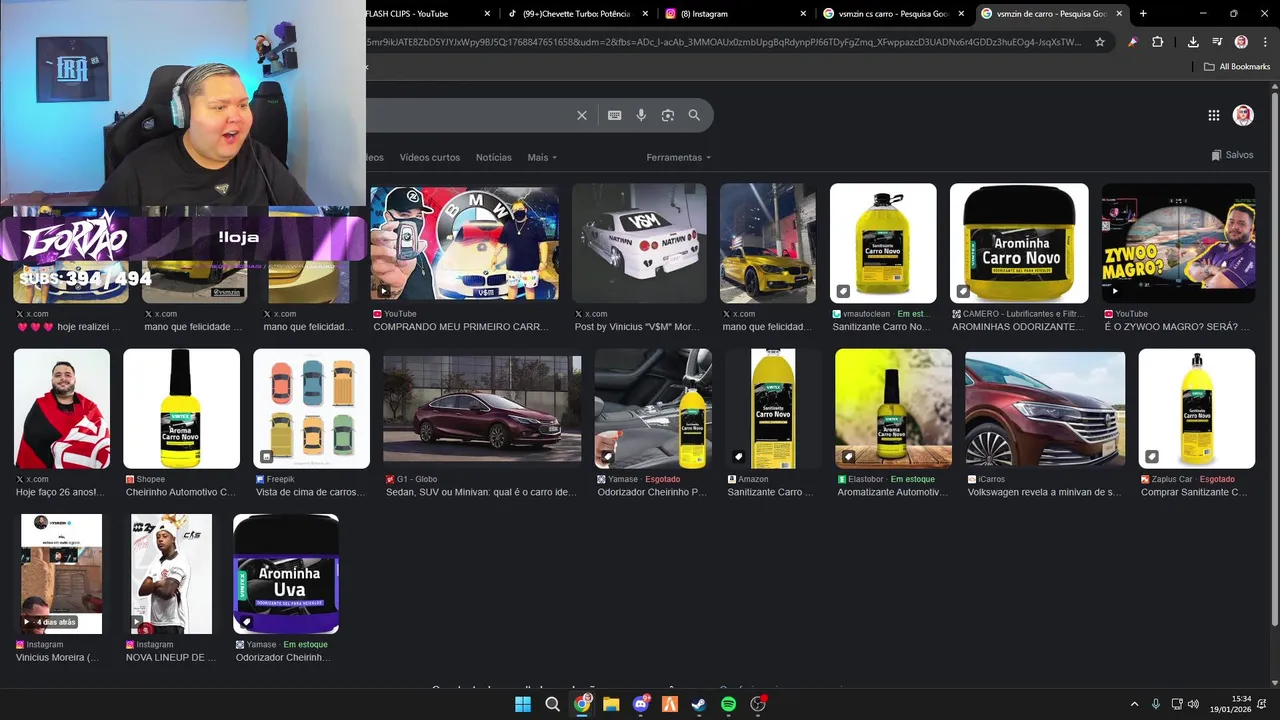Click the Arominha Carro Novo gel thumbnail
This screenshot has width=1280, height=720.
click(1019, 243)
